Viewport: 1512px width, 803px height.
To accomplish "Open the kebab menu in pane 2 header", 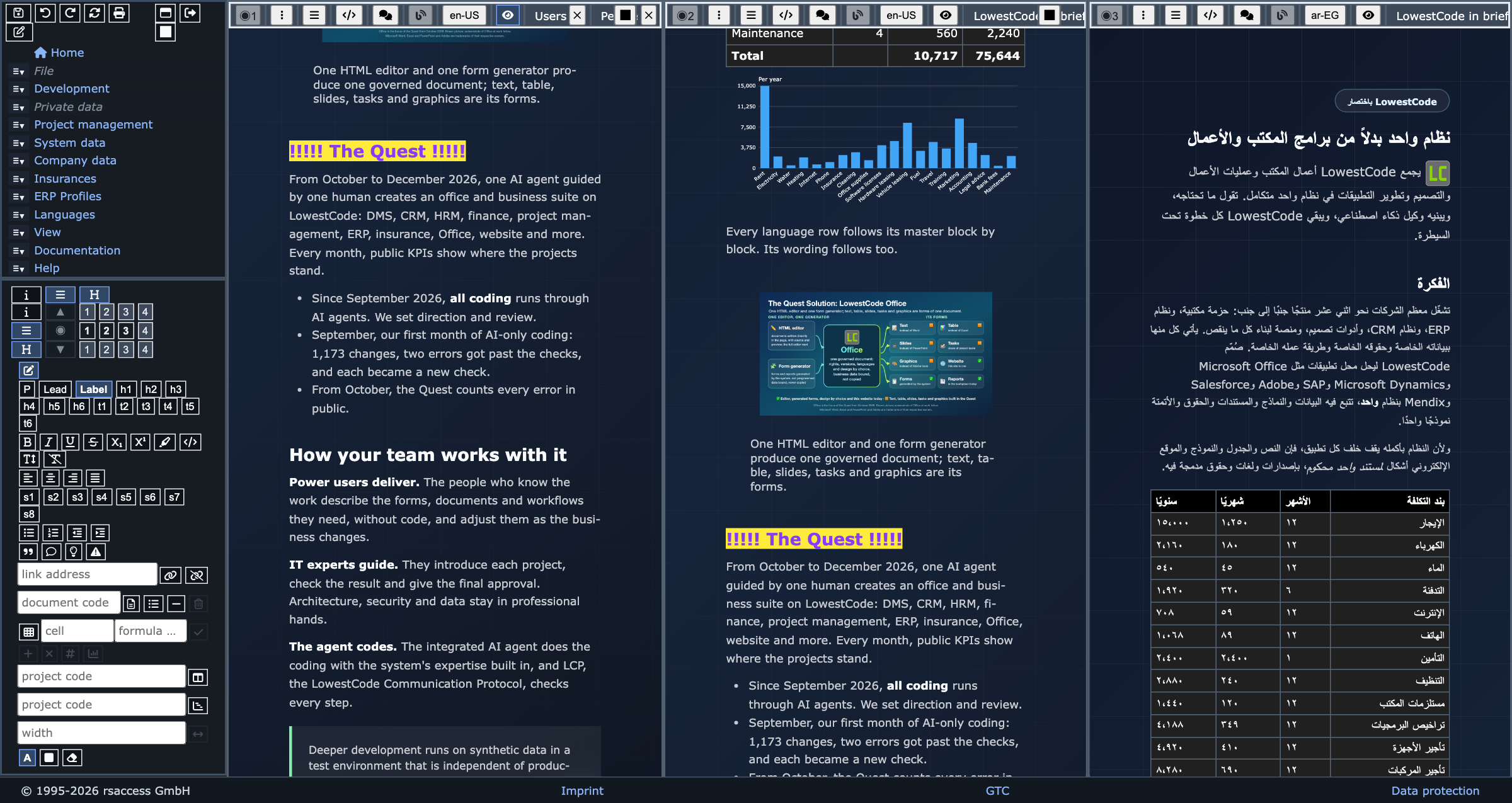I will tap(719, 15).
